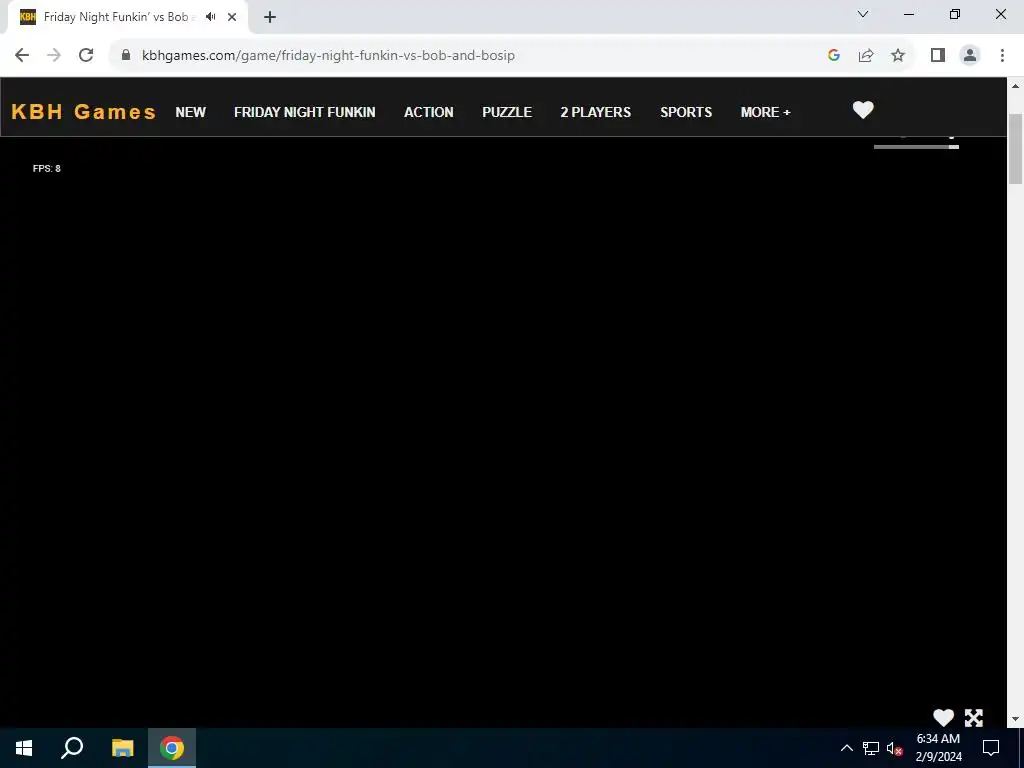Open the browser side panel icon

coord(938,56)
